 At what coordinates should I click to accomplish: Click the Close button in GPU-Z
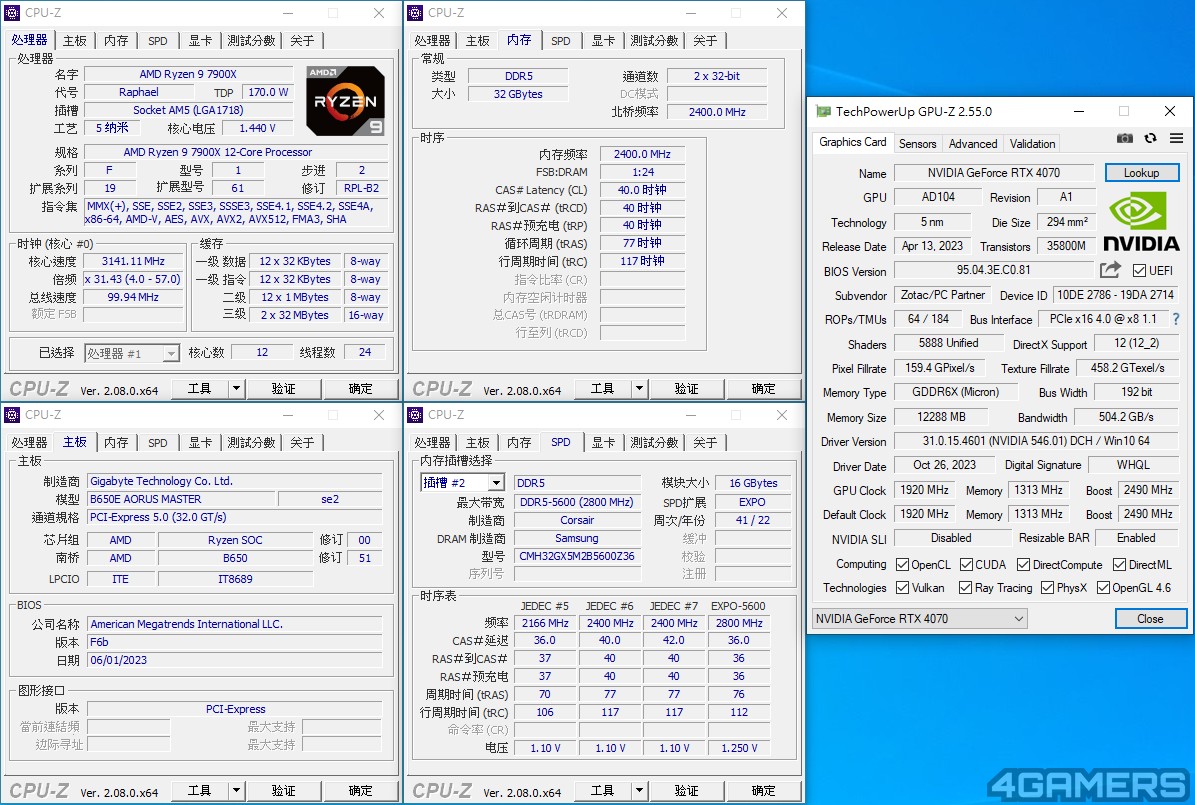click(1150, 618)
